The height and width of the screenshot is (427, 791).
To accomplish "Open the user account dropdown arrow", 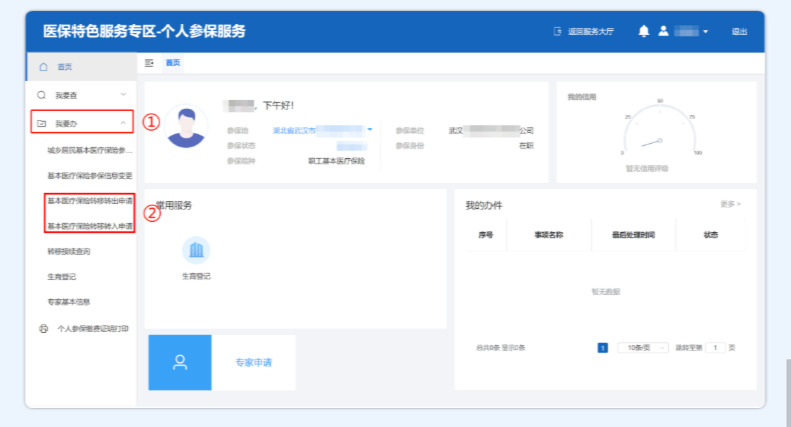I will (x=705, y=32).
